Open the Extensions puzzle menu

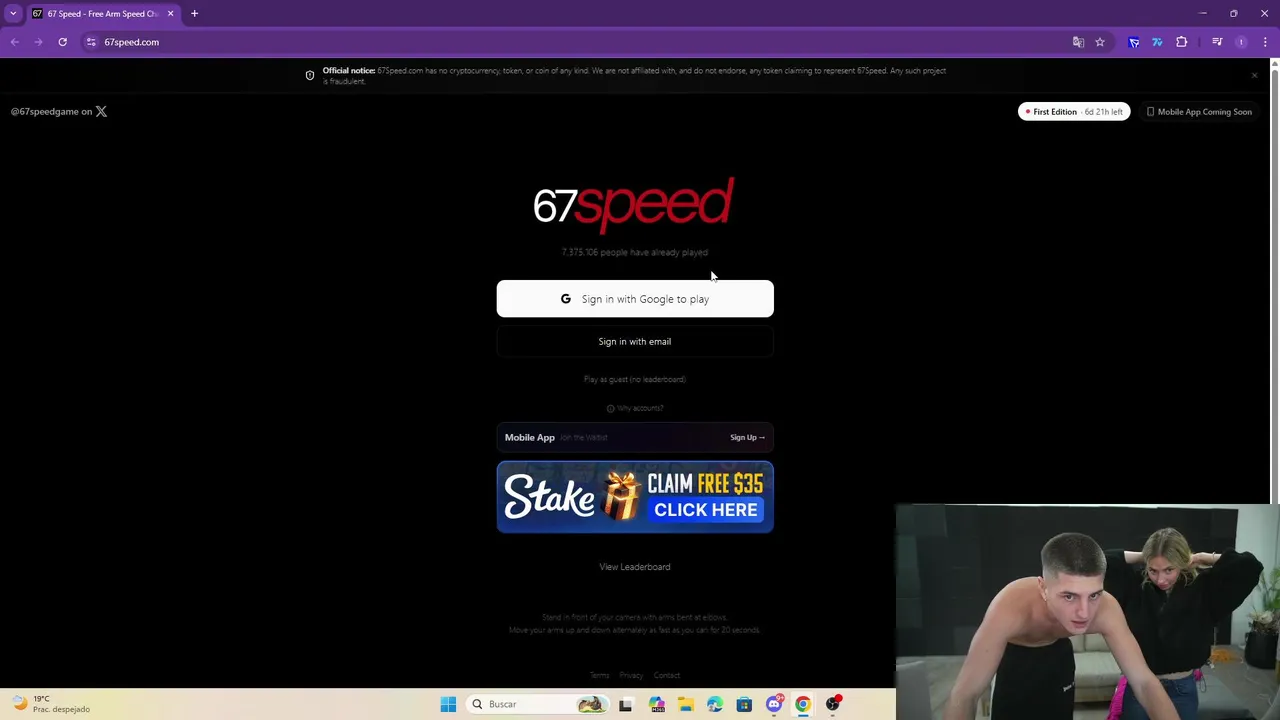(x=1182, y=42)
